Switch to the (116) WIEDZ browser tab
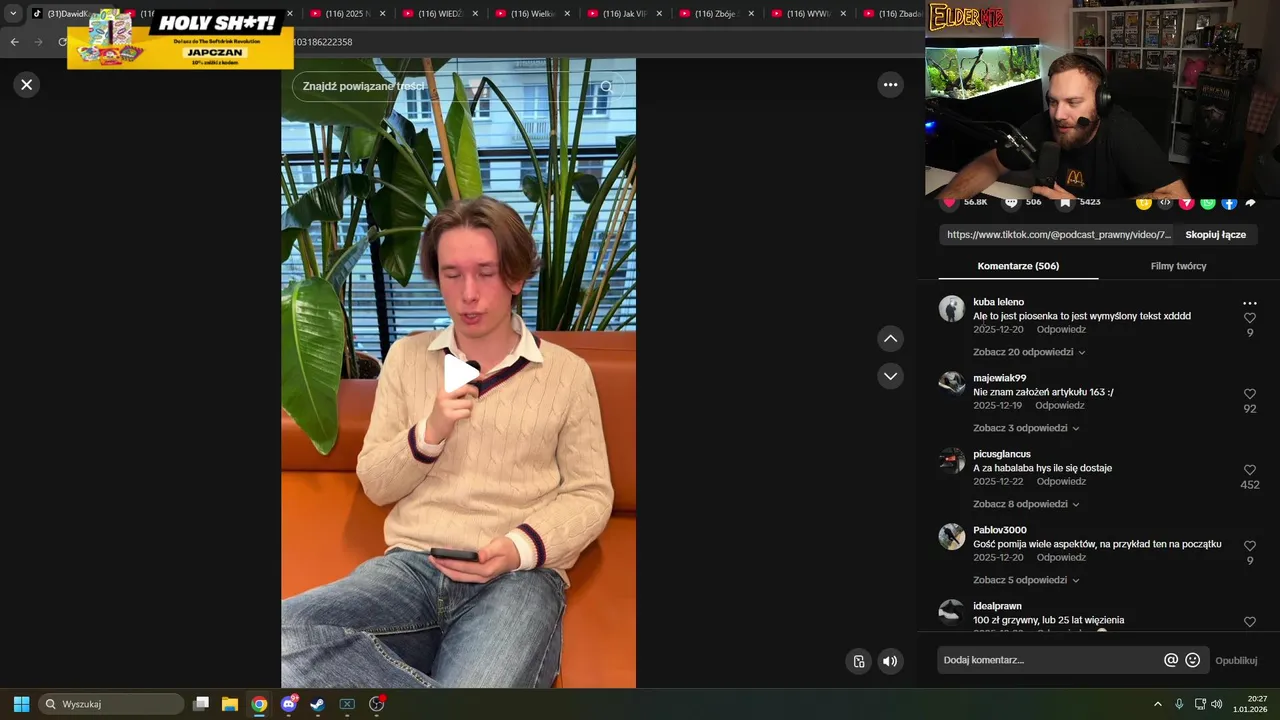 [x=438, y=14]
